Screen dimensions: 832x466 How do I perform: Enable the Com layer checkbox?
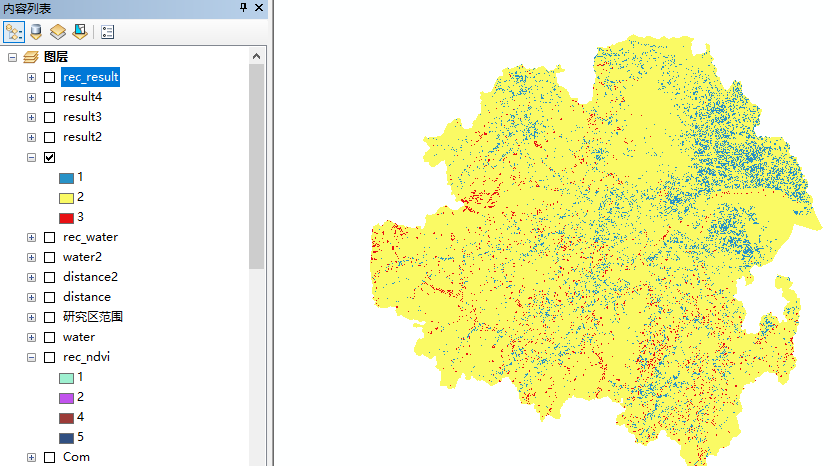(x=49, y=458)
